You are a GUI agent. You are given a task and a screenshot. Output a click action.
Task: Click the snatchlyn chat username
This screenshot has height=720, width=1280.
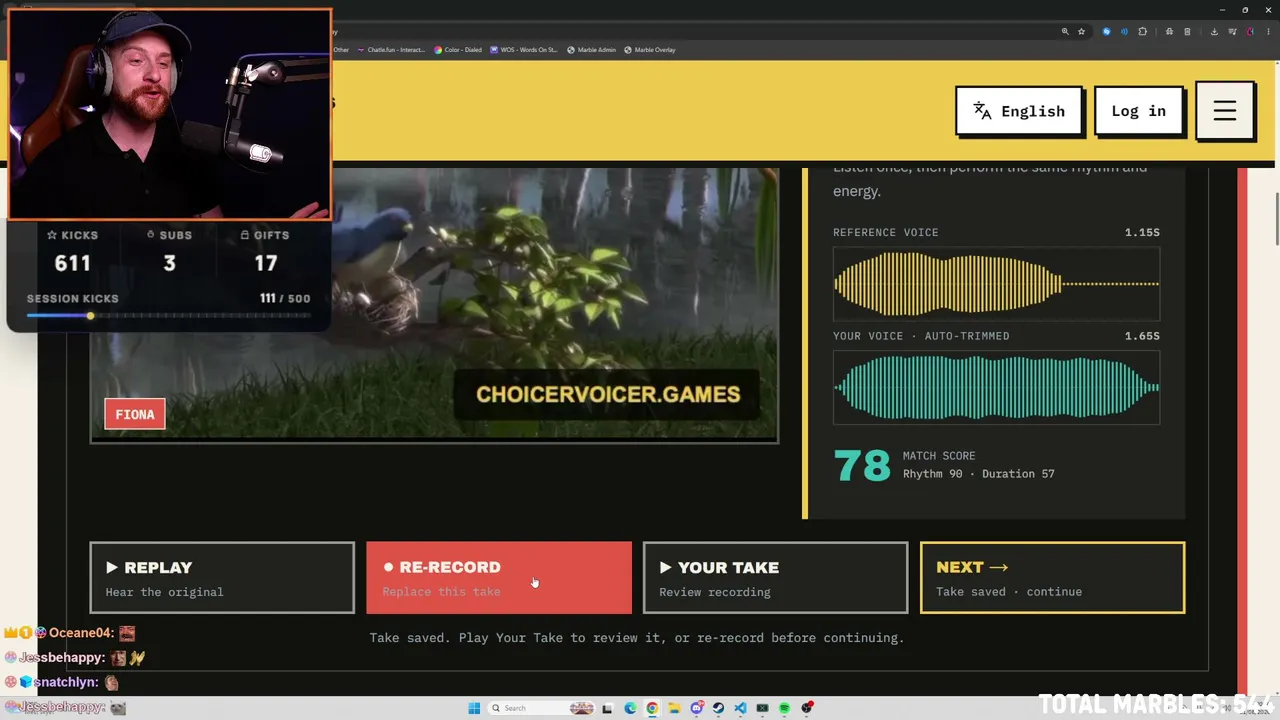tap(66, 682)
